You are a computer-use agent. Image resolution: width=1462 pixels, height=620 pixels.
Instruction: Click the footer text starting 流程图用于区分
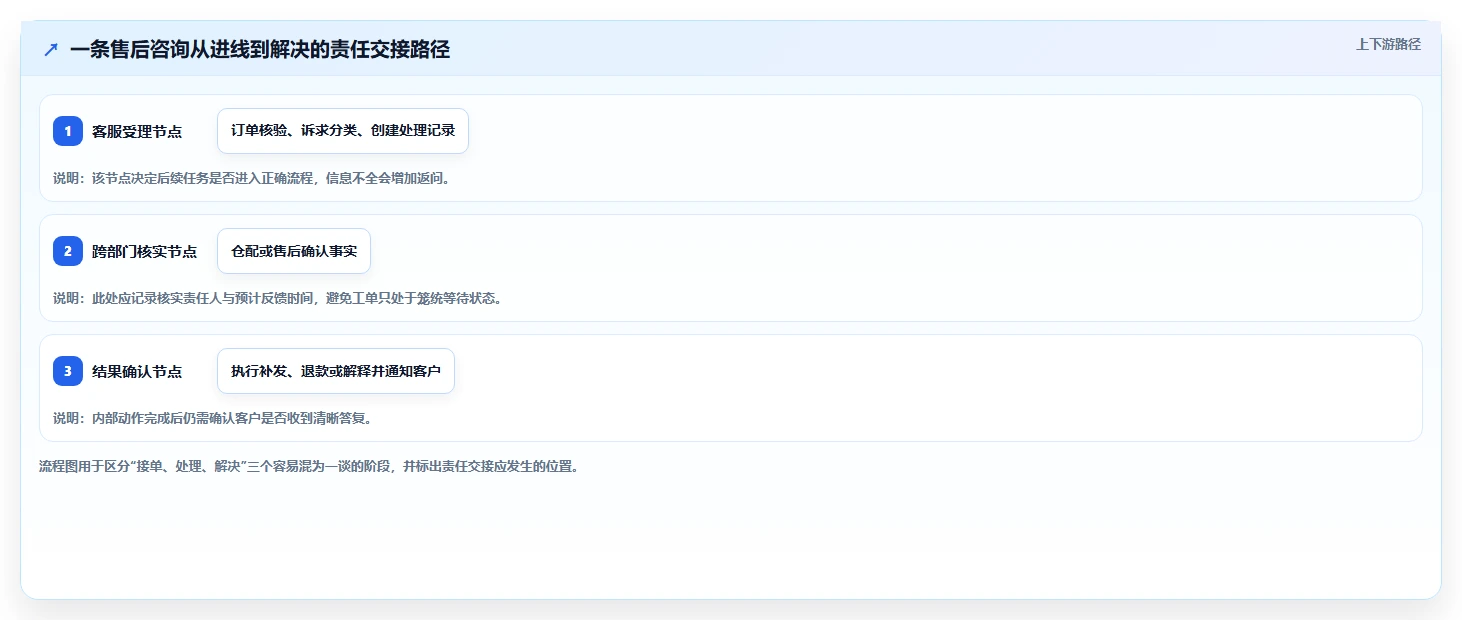[308, 466]
